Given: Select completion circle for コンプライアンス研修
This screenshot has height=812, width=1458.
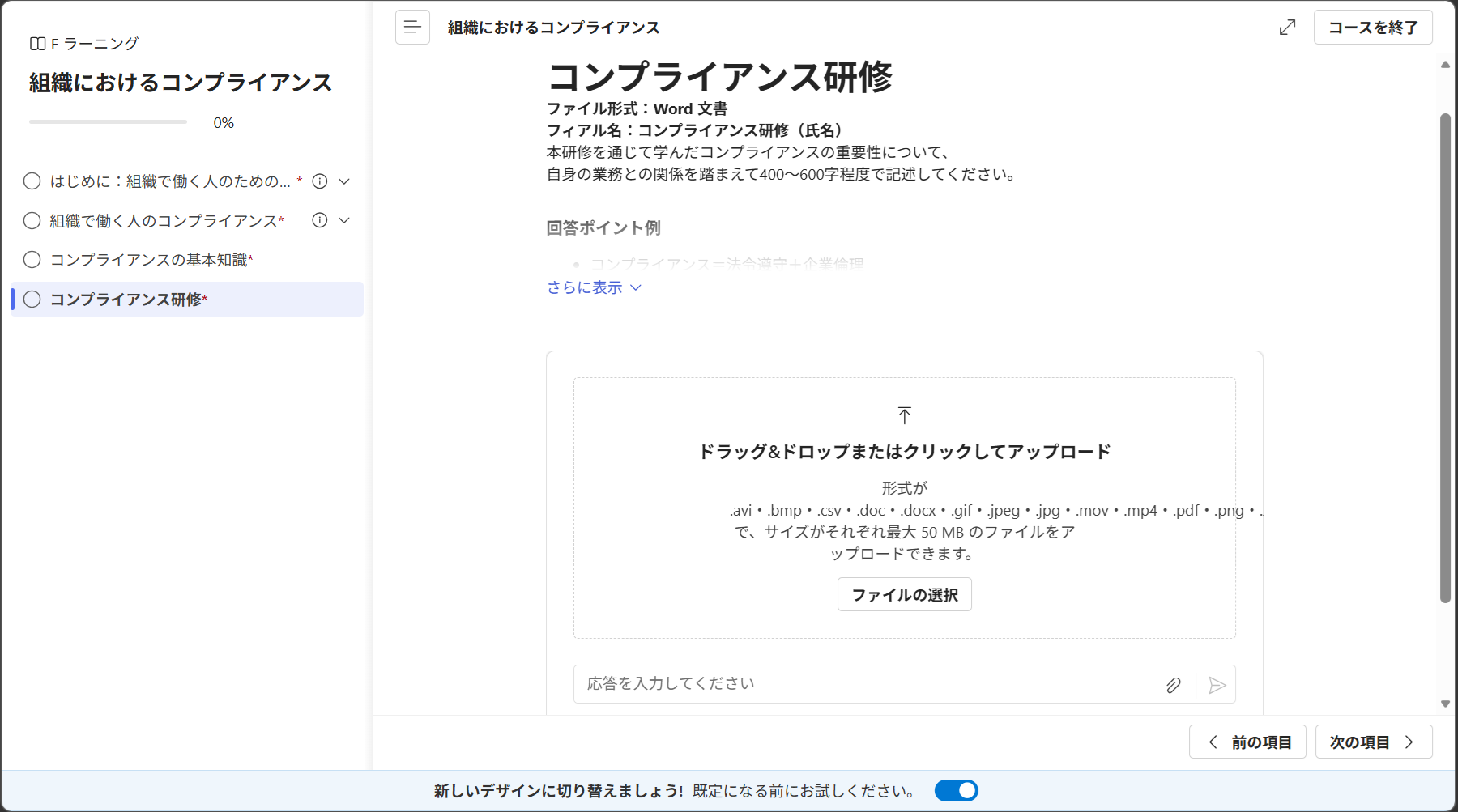Looking at the screenshot, I should pyautogui.click(x=32, y=300).
